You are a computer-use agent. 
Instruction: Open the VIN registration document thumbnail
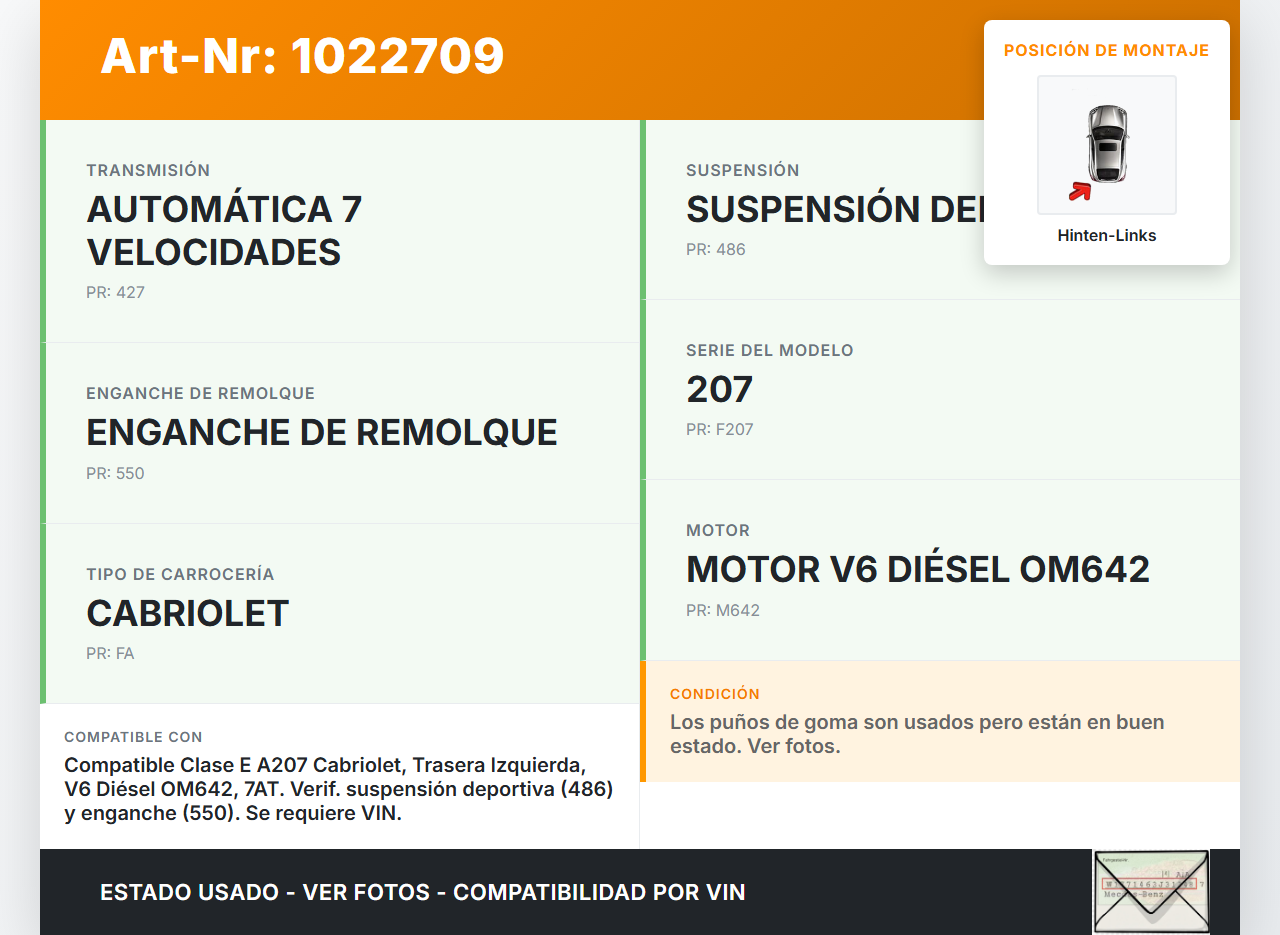point(1151,891)
